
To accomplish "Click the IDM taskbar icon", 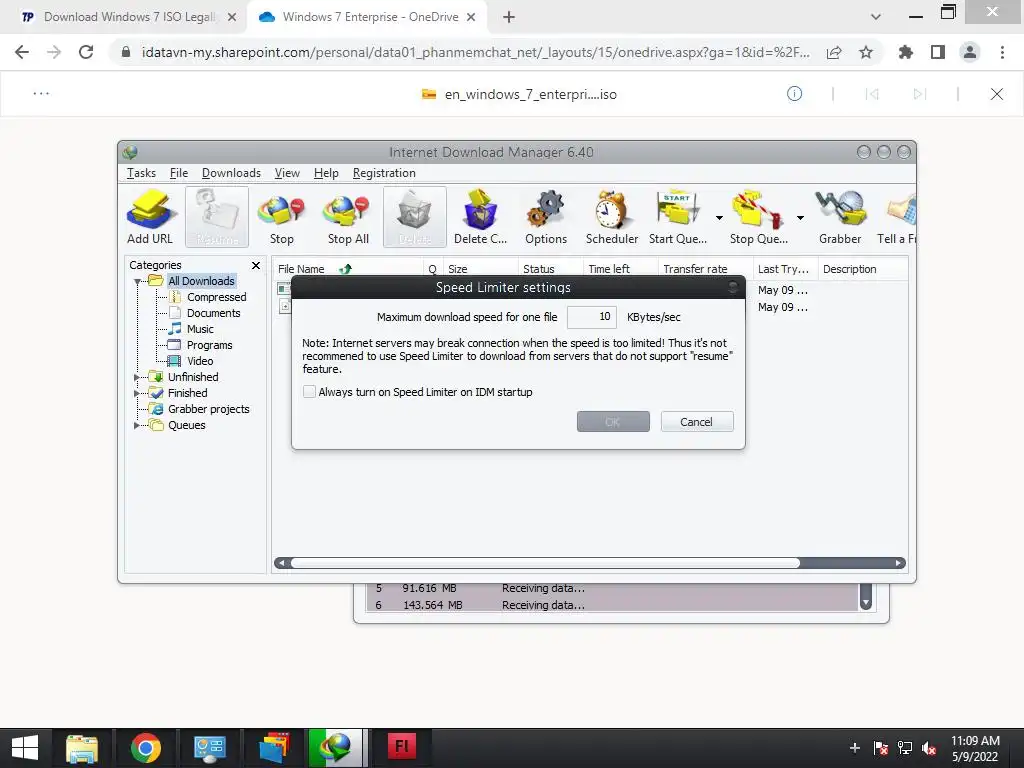I will pyautogui.click(x=336, y=748).
